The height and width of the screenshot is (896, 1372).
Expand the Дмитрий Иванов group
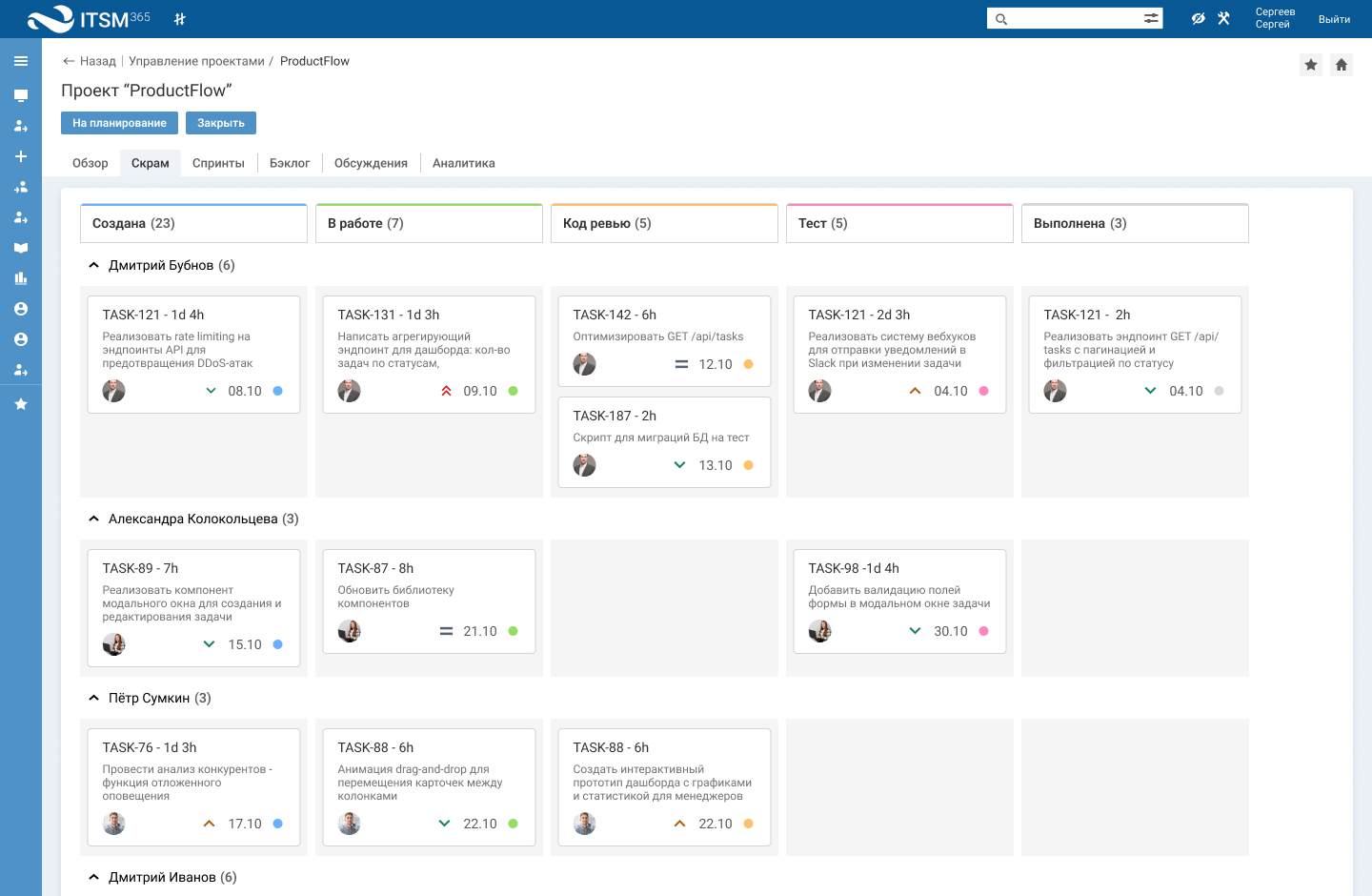click(93, 878)
